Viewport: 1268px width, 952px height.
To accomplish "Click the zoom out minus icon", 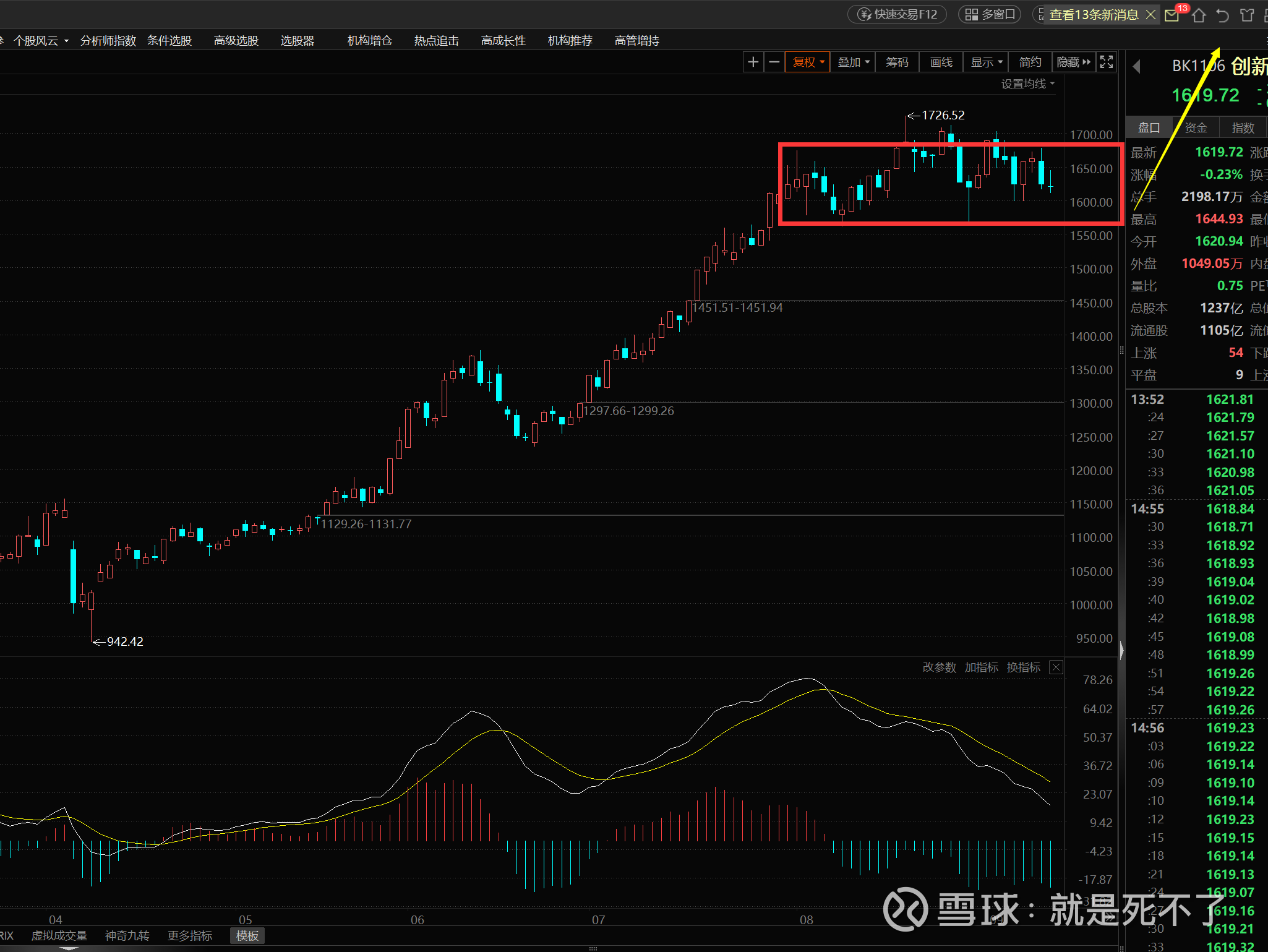I will (x=774, y=62).
